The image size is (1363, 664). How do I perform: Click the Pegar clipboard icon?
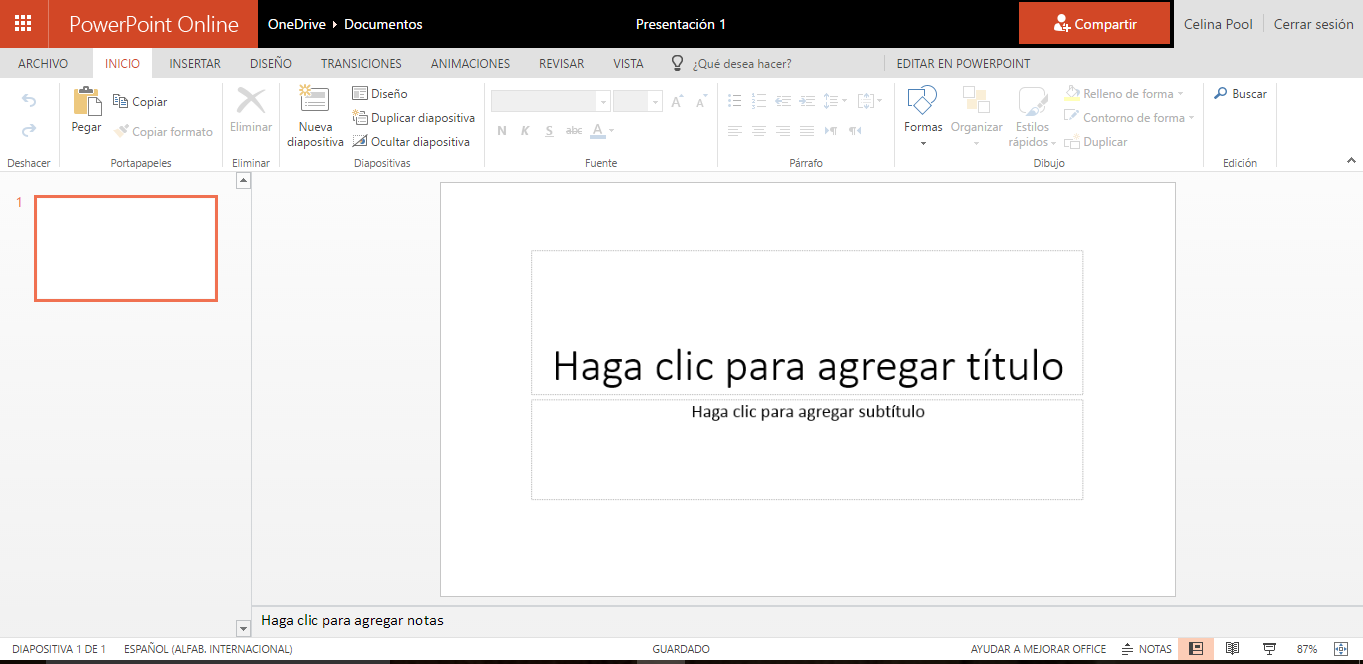87,102
